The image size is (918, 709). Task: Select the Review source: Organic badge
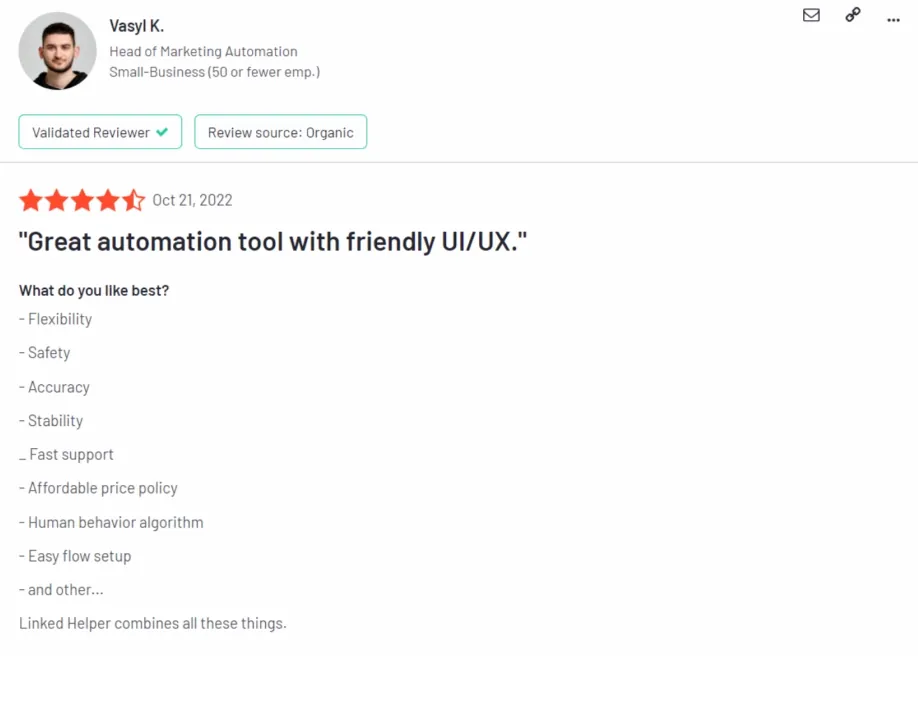tap(280, 131)
